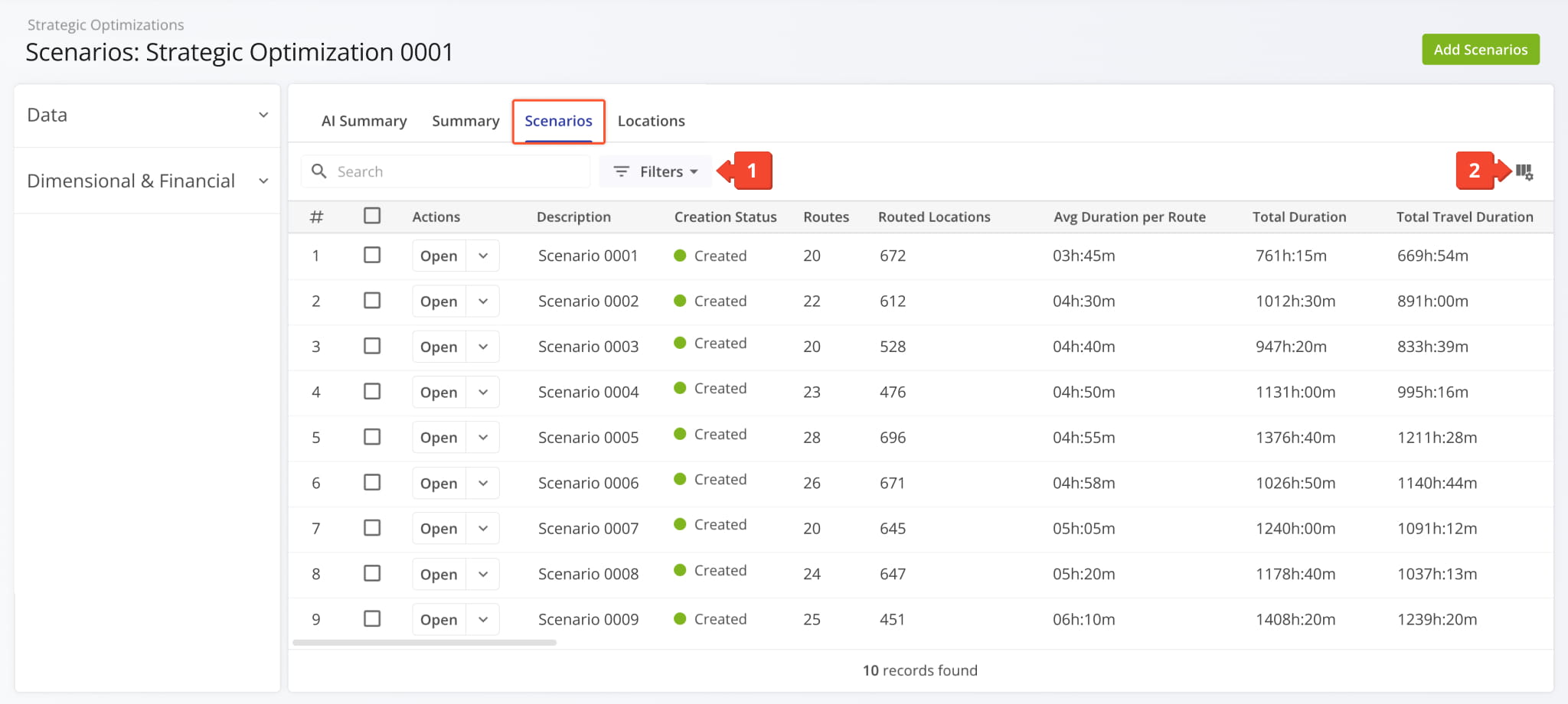Open actions dropdown arrow for Scenario 0002

[483, 301]
